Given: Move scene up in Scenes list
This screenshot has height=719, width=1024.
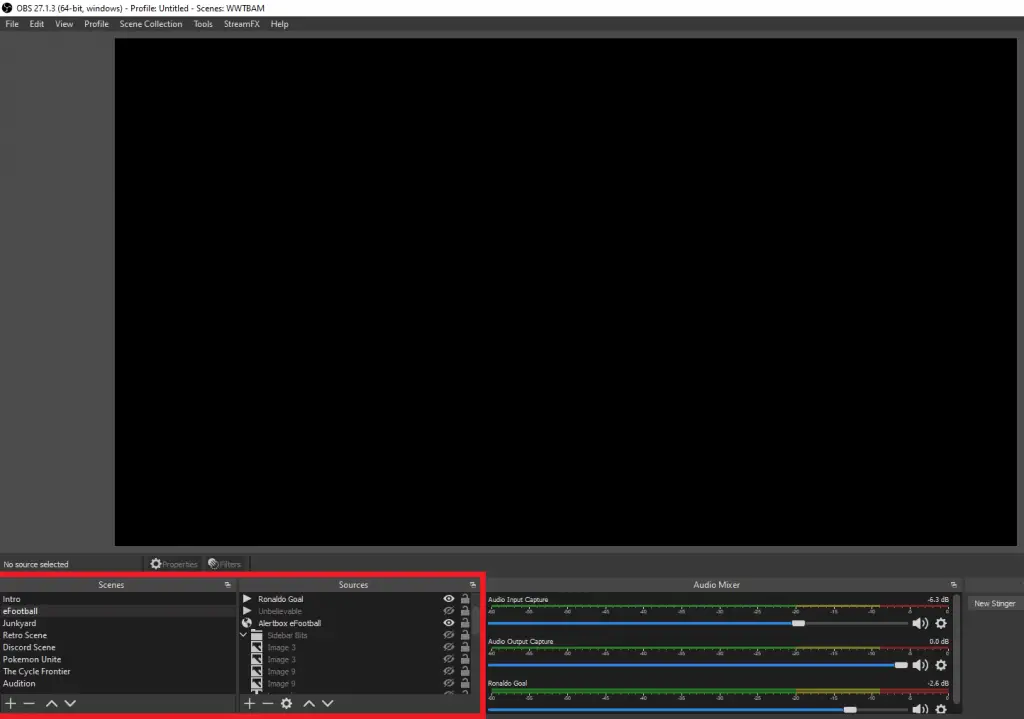Looking at the screenshot, I should (52, 703).
